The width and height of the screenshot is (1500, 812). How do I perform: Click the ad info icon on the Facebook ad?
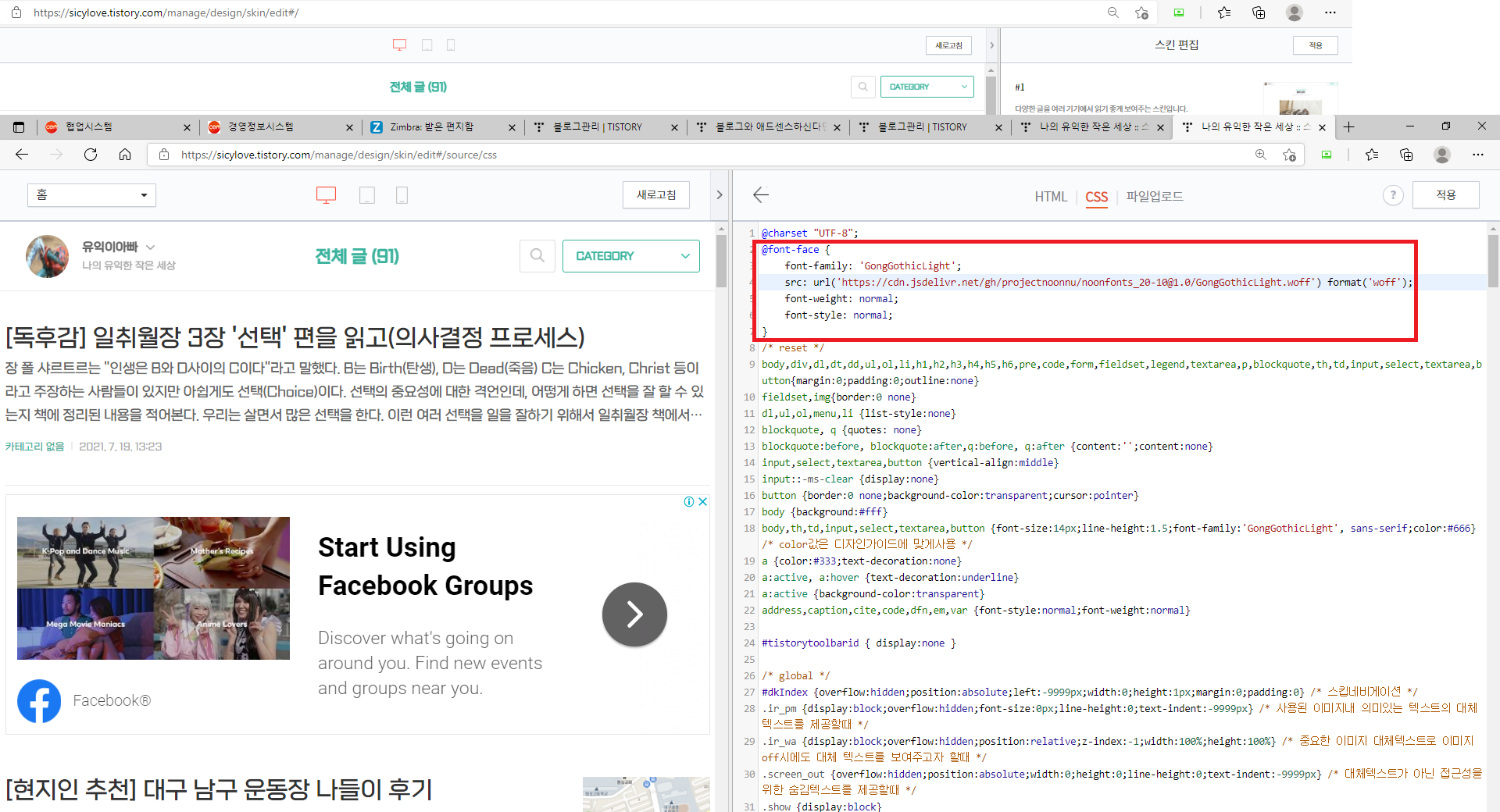pos(689,501)
